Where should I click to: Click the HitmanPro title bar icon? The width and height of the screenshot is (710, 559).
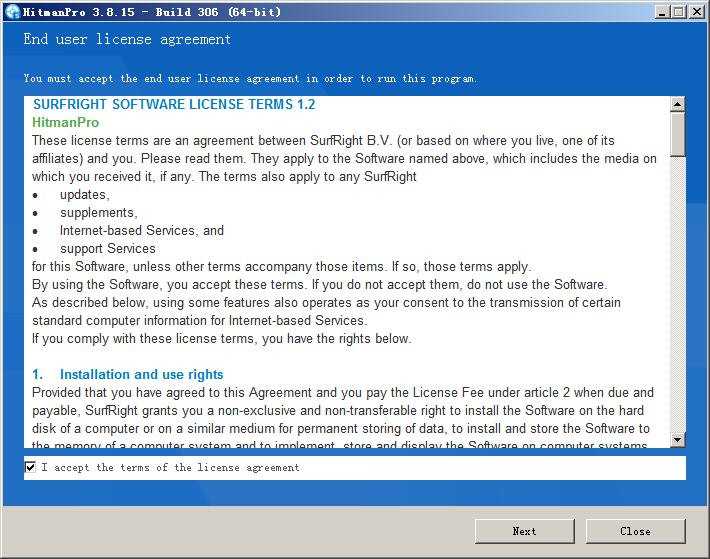point(13,12)
